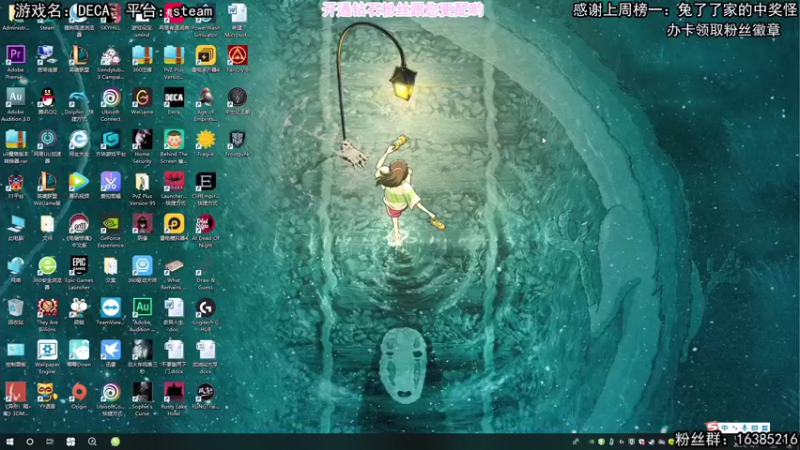Launch GeForce Experience

coord(111,231)
